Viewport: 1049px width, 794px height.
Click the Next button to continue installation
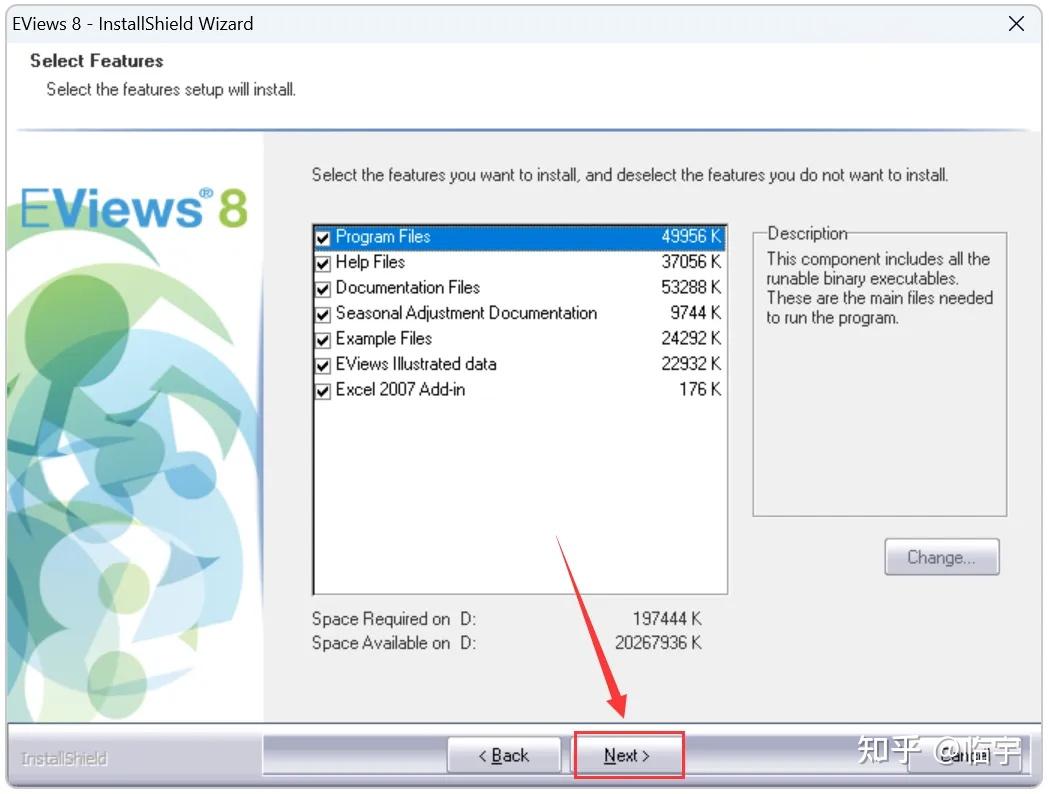coord(627,755)
